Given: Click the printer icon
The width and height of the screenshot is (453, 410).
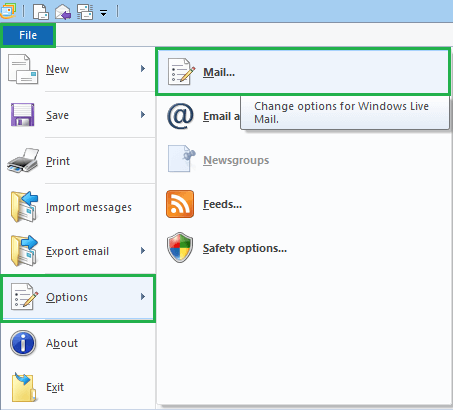Looking at the screenshot, I should coord(23,160).
